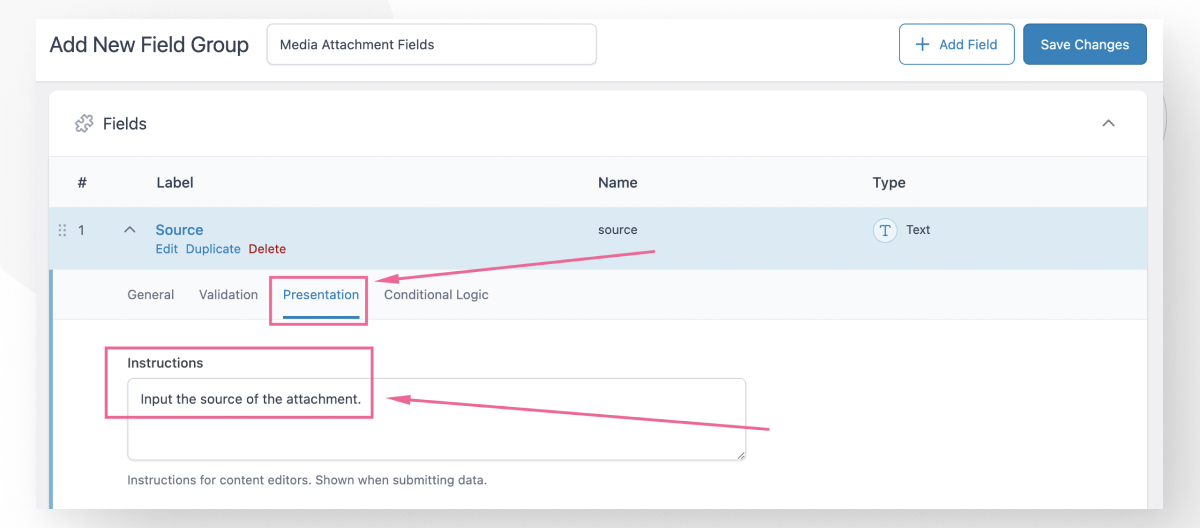1200x528 pixels.
Task: Click the 'source' name cell
Action: pos(617,230)
